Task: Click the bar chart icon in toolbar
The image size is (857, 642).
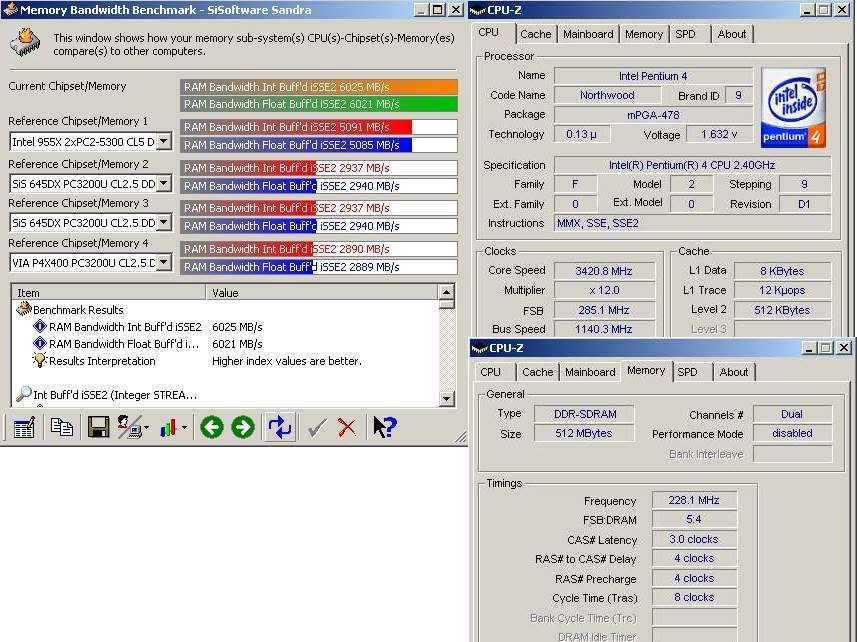Action: tap(169, 427)
